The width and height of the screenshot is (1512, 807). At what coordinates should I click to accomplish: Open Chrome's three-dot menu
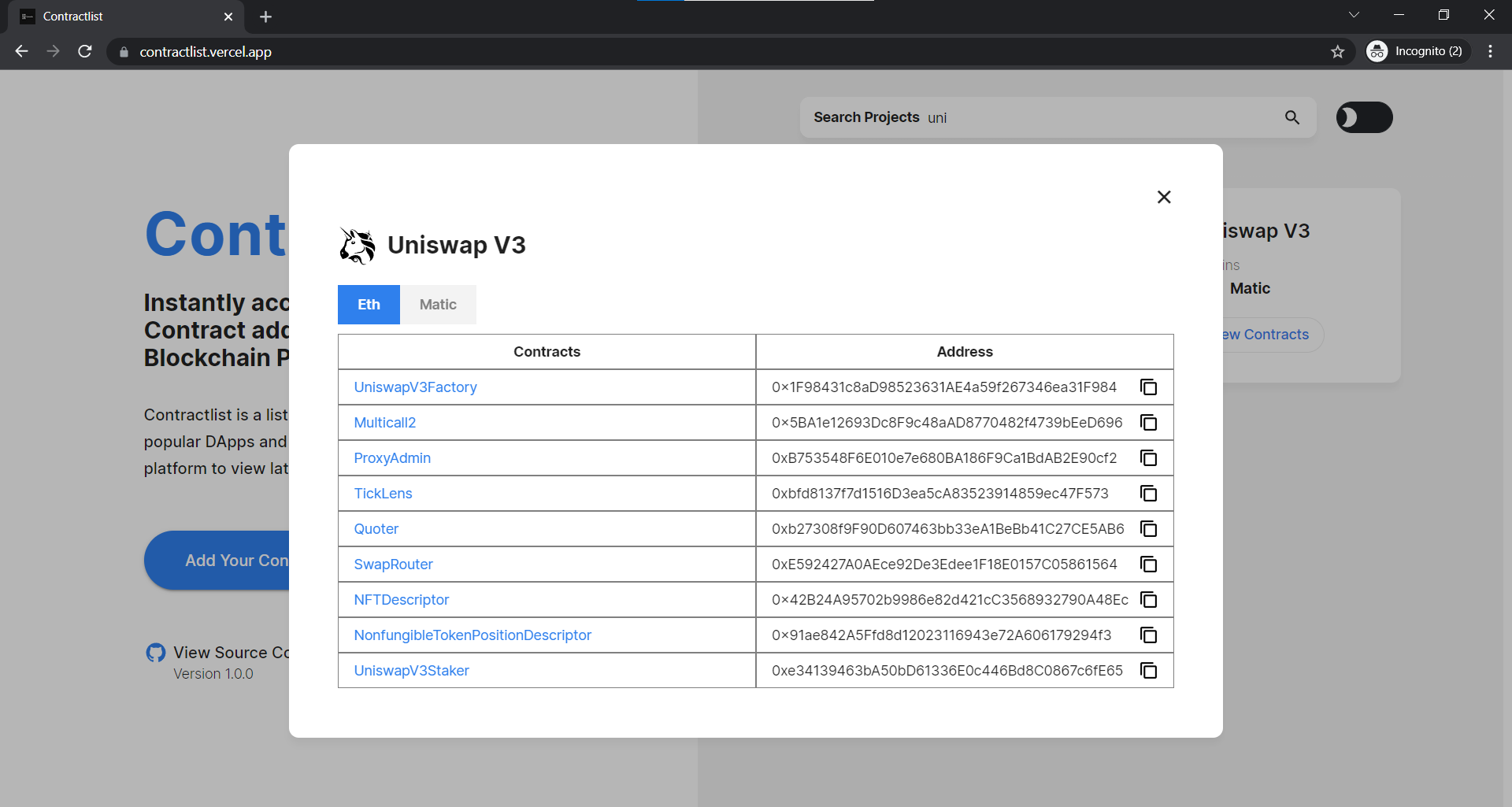coord(1490,51)
